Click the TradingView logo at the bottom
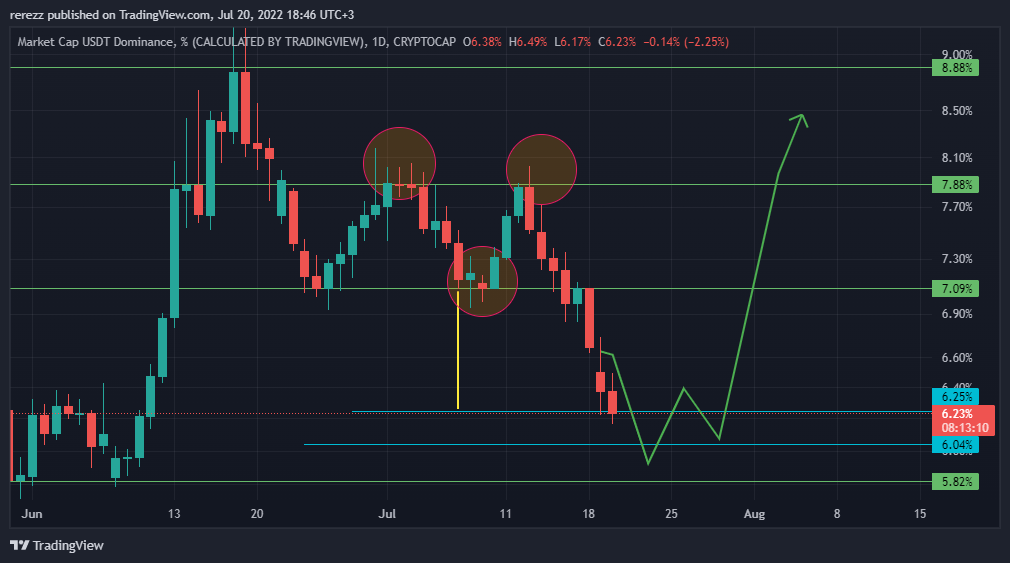This screenshot has width=1010, height=563. 57,545
